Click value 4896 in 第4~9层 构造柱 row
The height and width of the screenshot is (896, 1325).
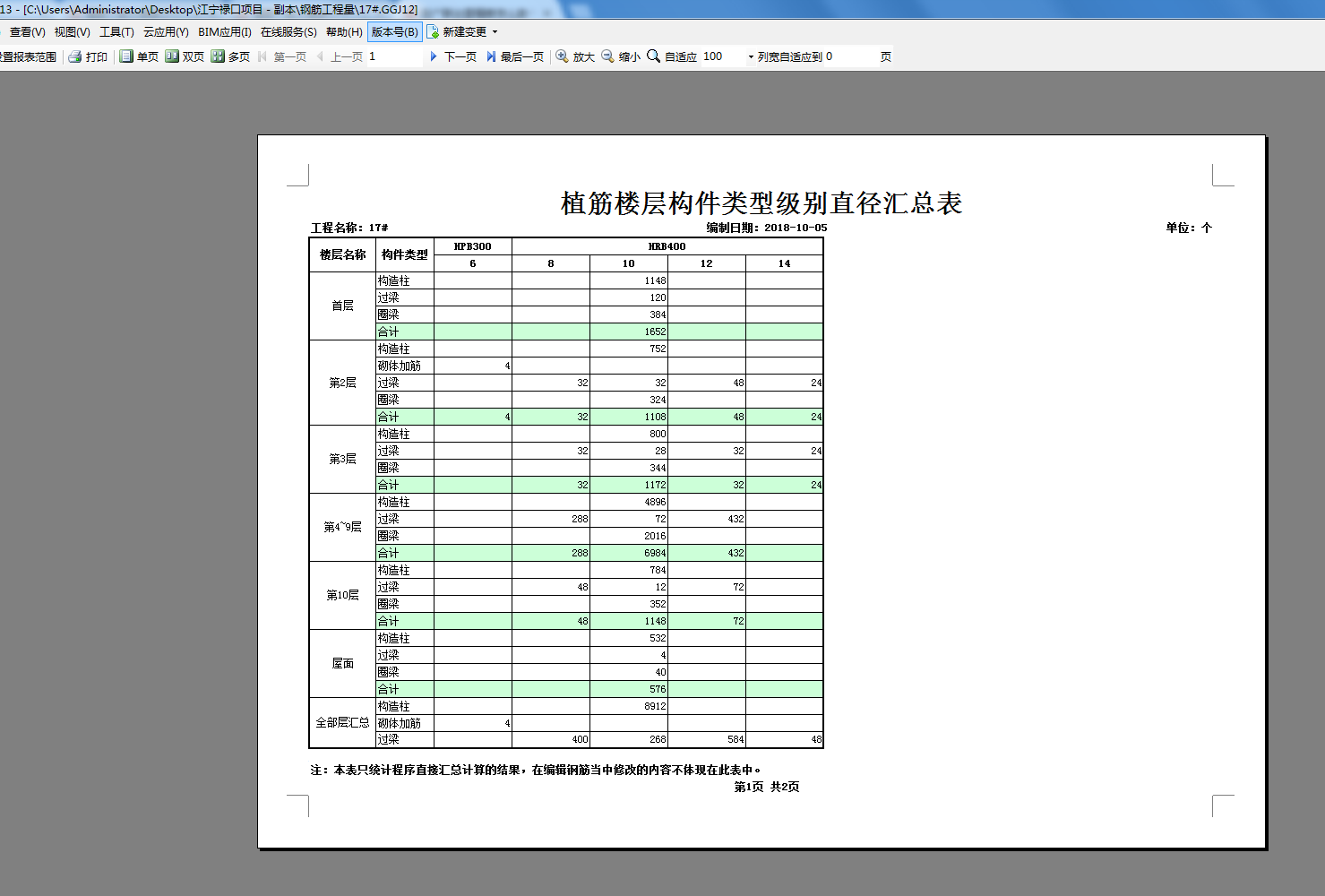[x=655, y=502]
